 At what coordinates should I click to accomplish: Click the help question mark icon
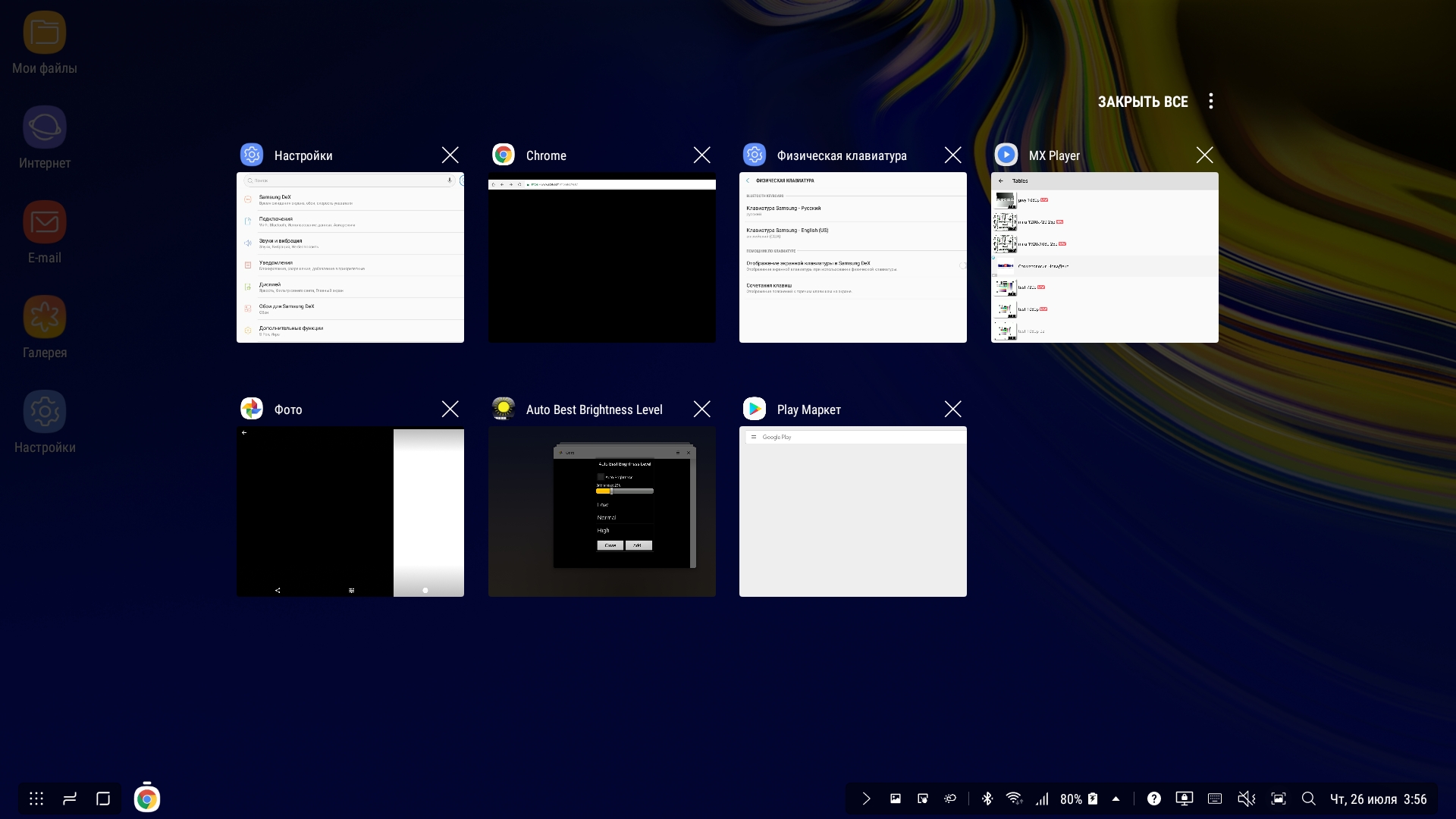1154,799
